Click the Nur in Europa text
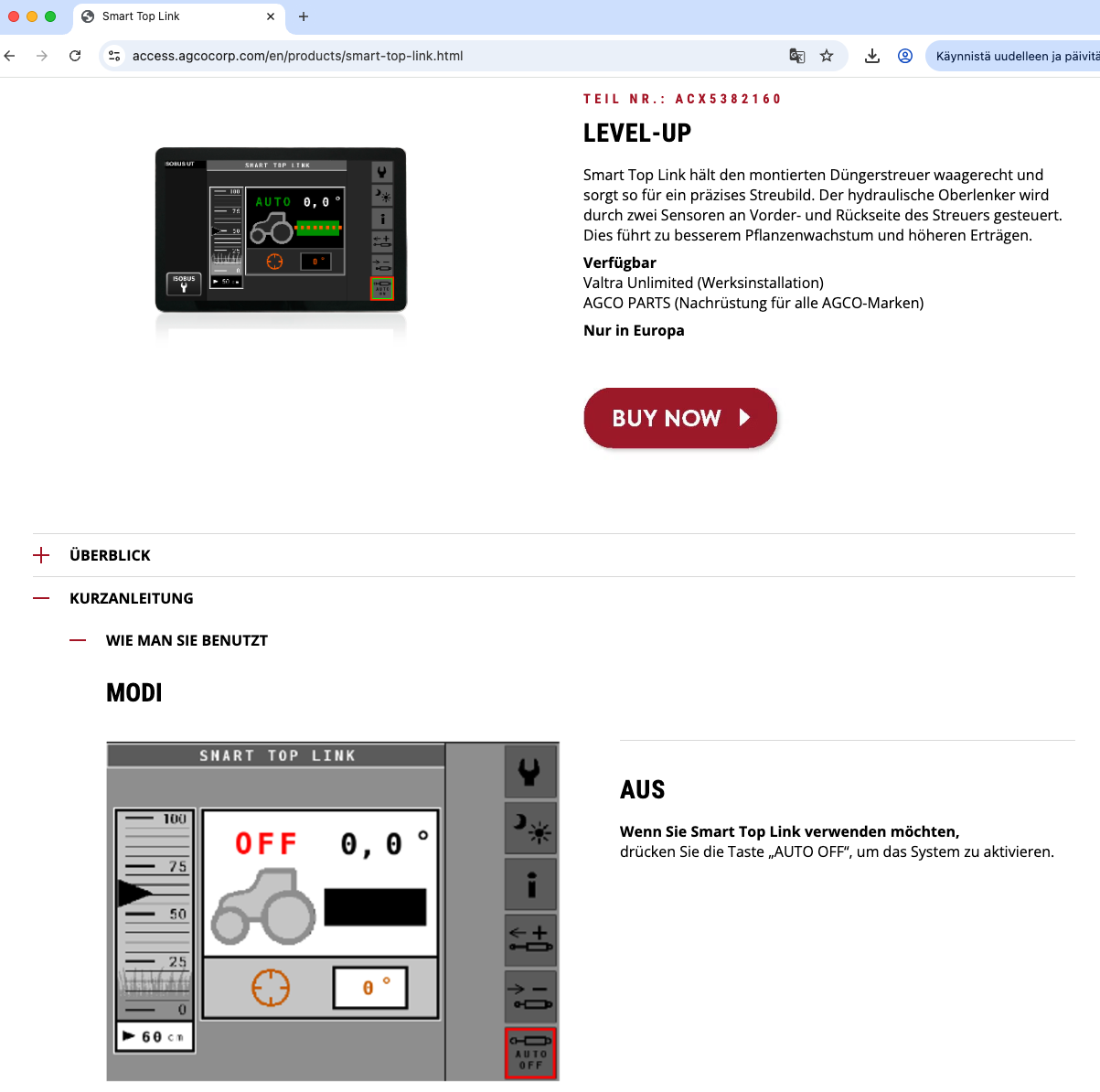1100x1092 pixels. click(x=634, y=330)
